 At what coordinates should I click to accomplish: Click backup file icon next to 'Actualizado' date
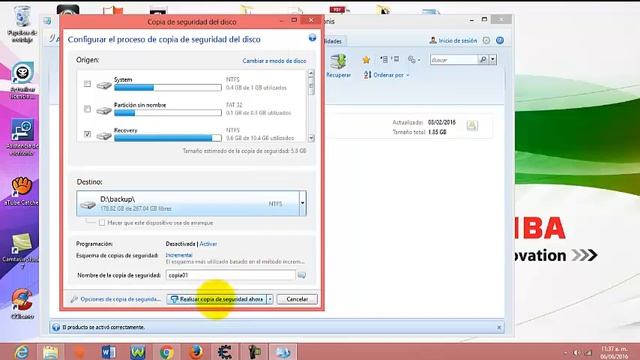(x=472, y=125)
